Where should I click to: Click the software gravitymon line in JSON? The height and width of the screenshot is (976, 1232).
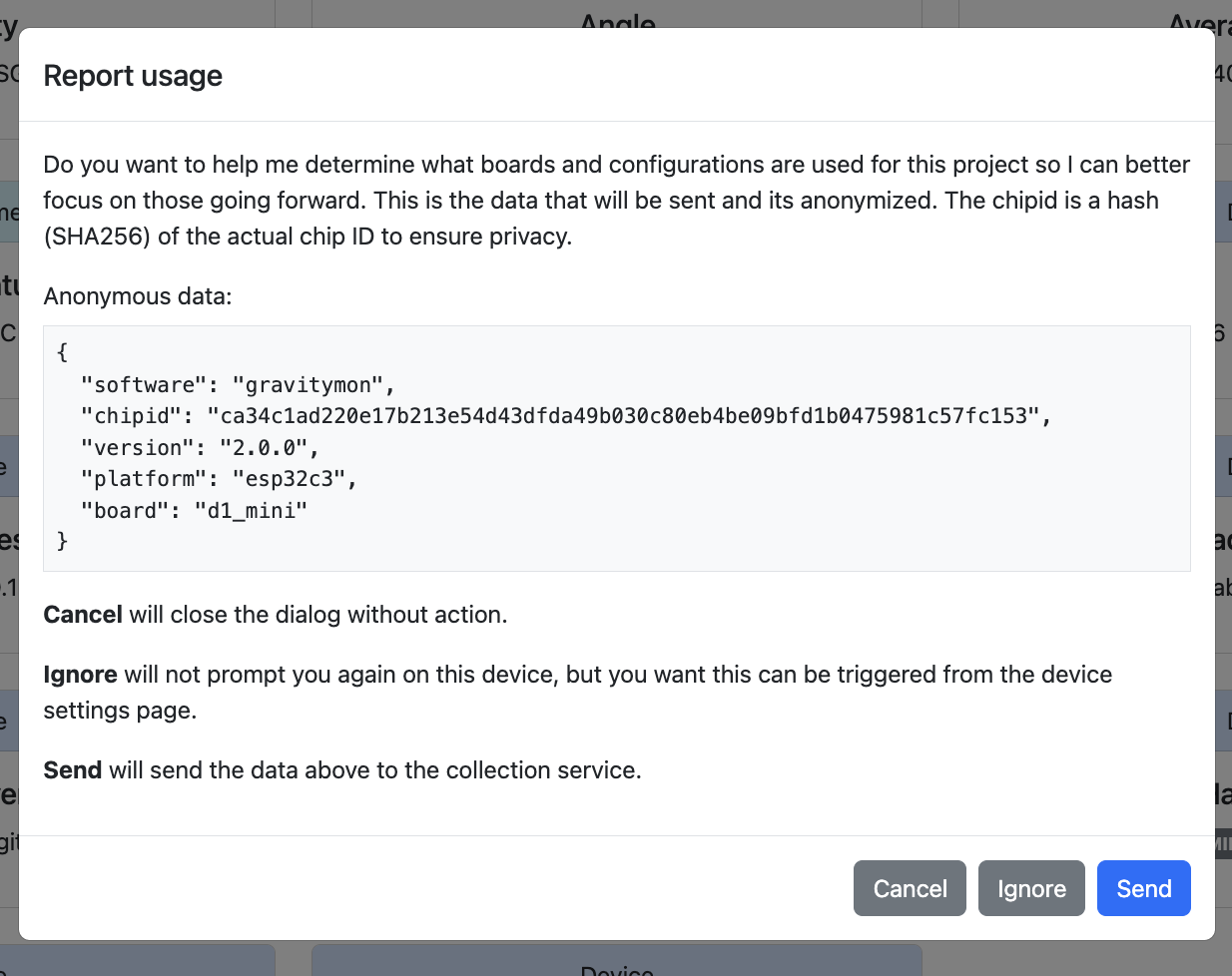[238, 384]
